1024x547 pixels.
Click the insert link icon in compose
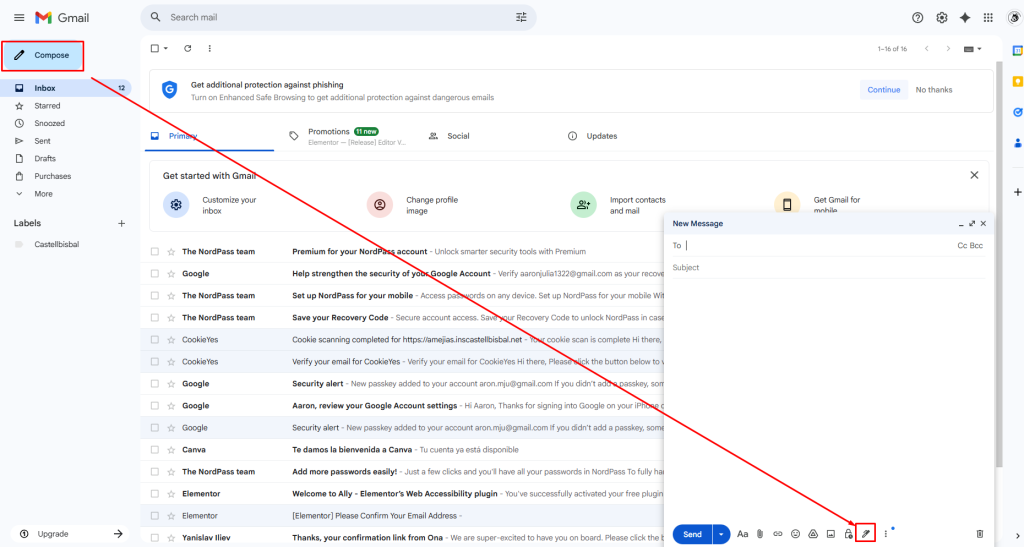click(777, 534)
